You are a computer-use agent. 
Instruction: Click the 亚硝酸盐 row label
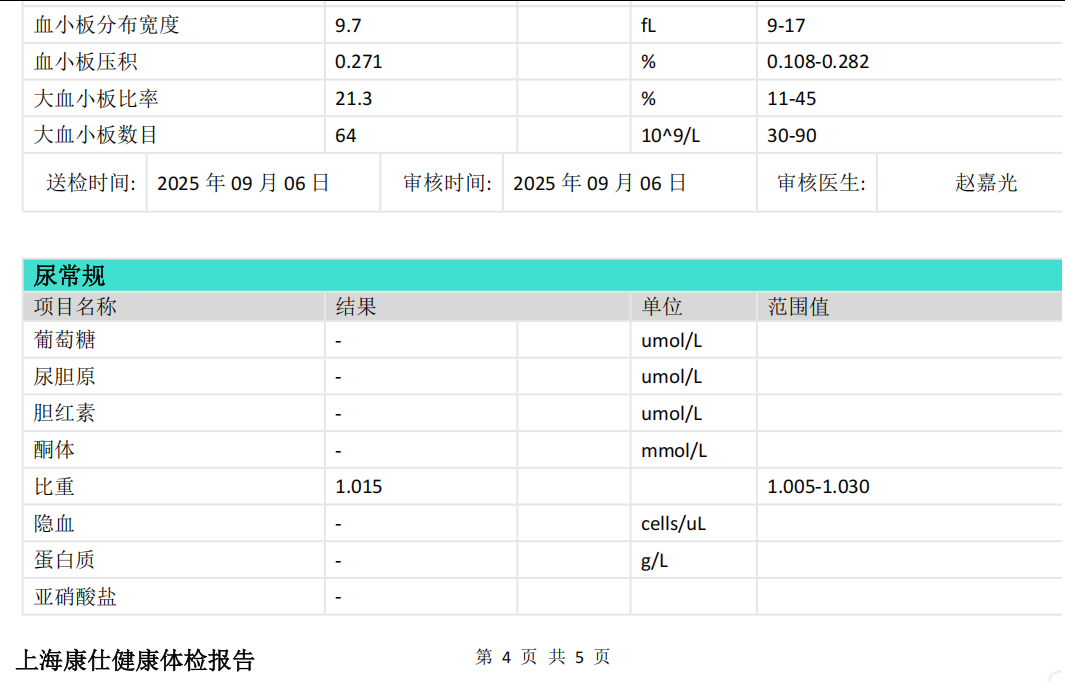pos(75,598)
